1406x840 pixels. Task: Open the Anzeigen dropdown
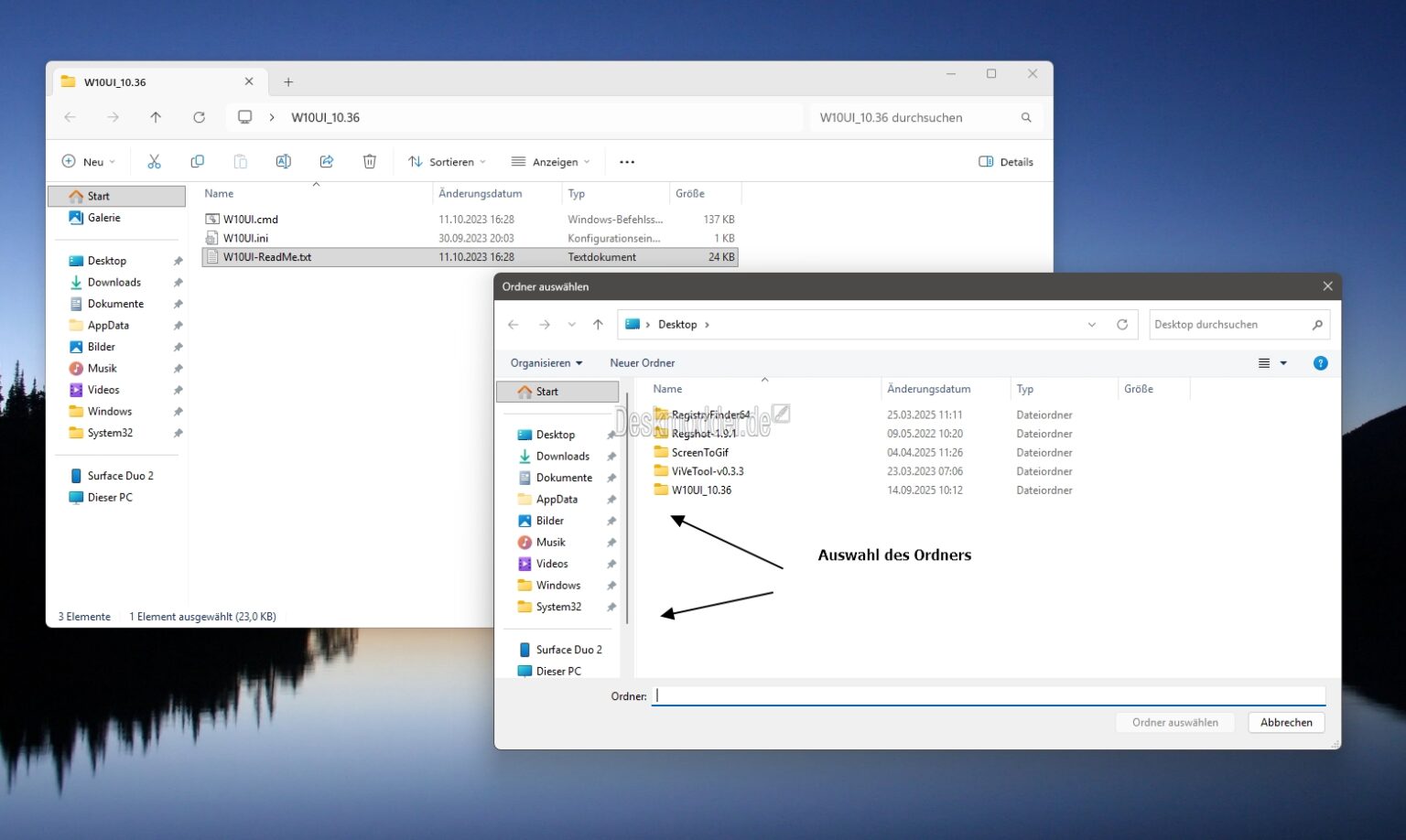(x=550, y=161)
